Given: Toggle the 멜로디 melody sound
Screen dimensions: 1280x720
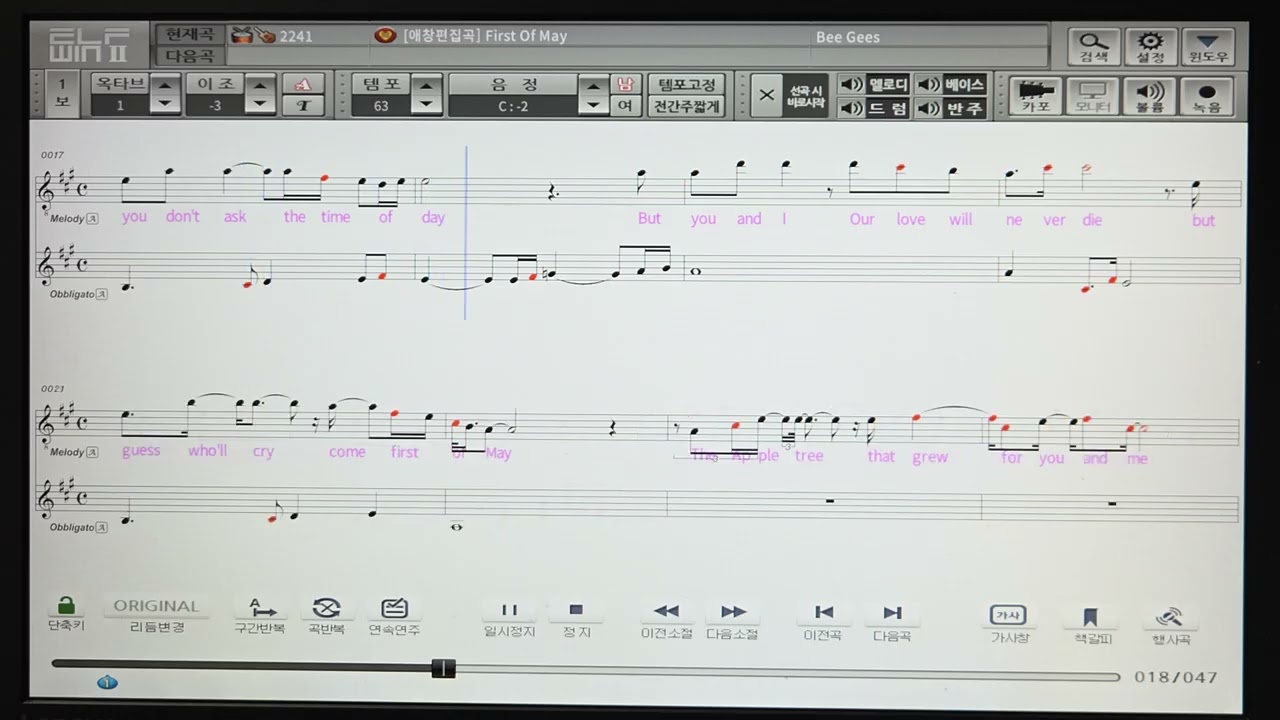Looking at the screenshot, I should (x=874, y=84).
